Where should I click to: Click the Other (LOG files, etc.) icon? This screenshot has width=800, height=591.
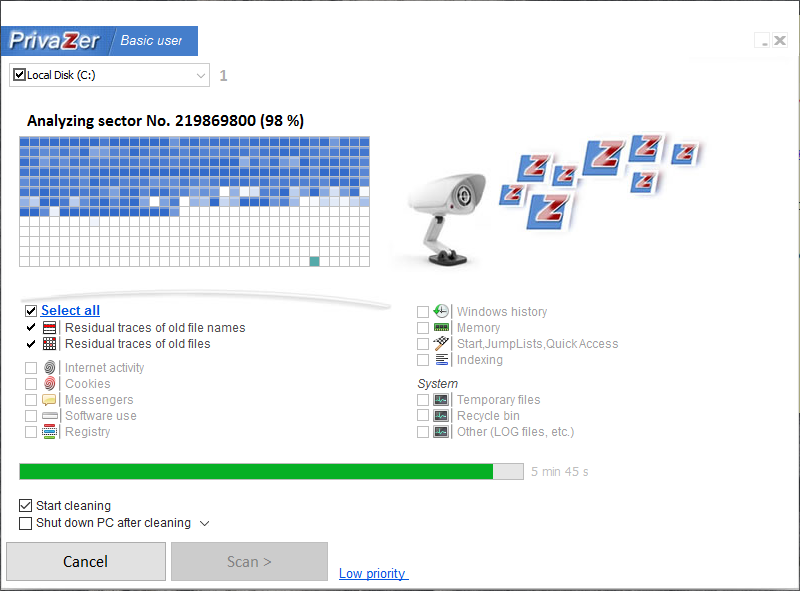tap(441, 432)
